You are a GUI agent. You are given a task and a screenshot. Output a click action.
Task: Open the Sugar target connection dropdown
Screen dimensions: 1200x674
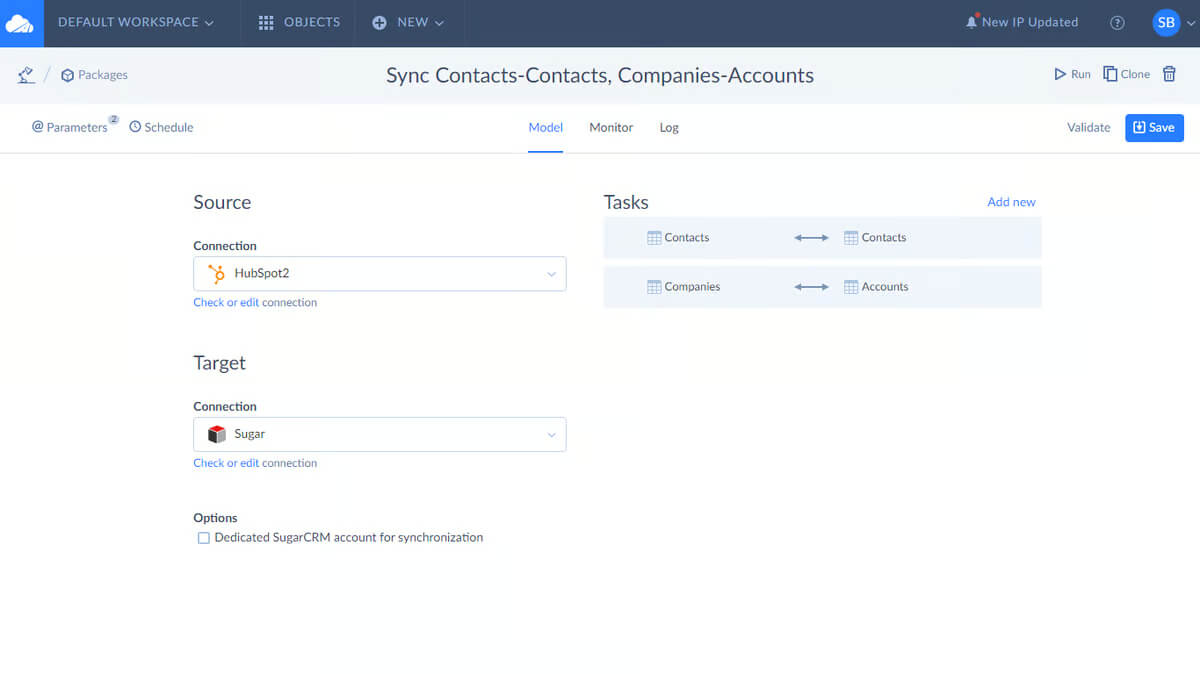(x=380, y=434)
